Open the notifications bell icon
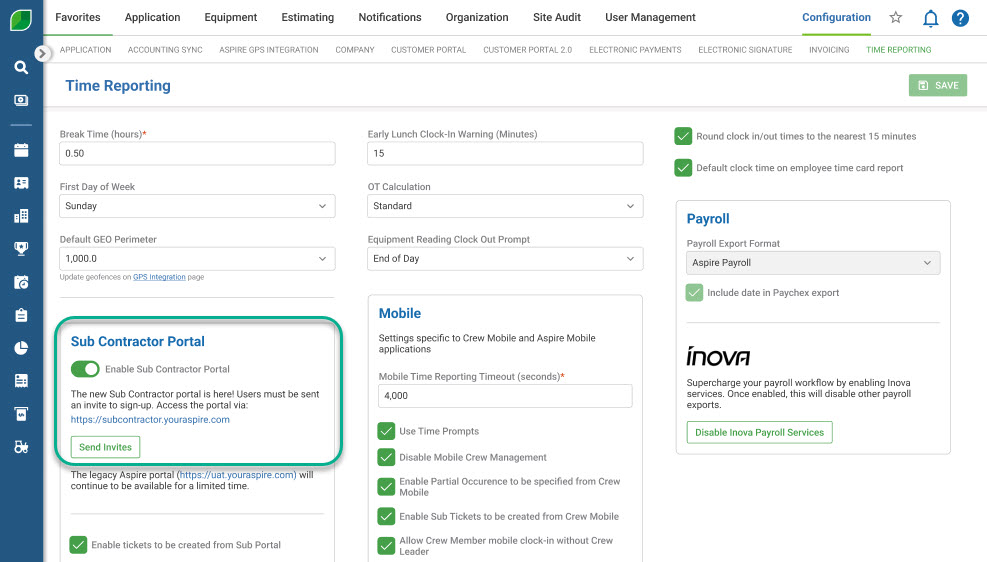The width and height of the screenshot is (987, 562). (x=930, y=18)
